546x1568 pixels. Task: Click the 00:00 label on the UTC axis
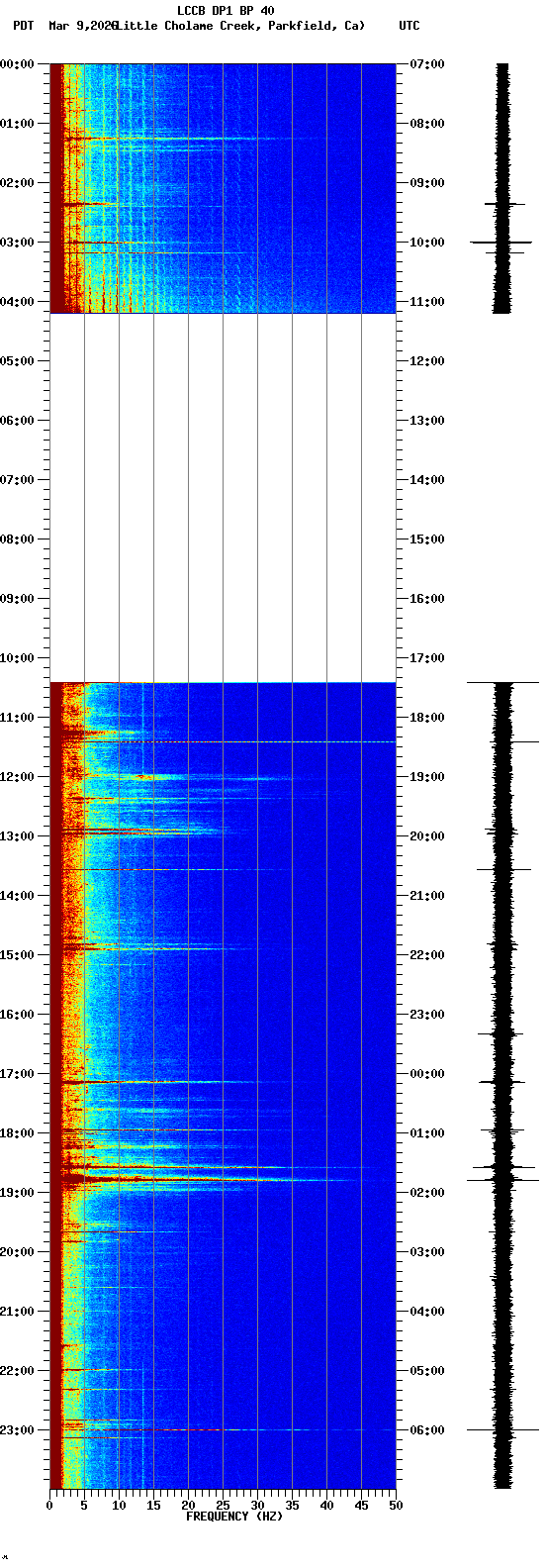[427, 1073]
